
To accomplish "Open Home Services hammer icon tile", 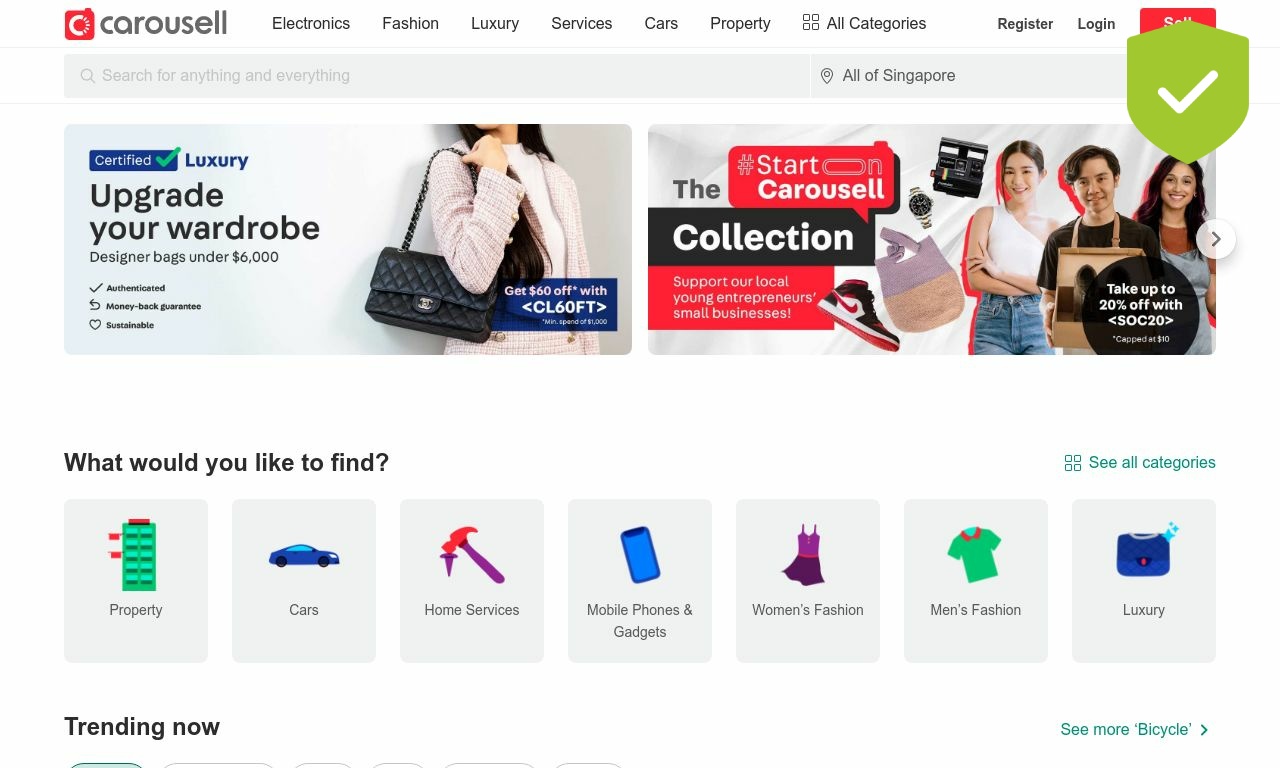I will (472, 555).
